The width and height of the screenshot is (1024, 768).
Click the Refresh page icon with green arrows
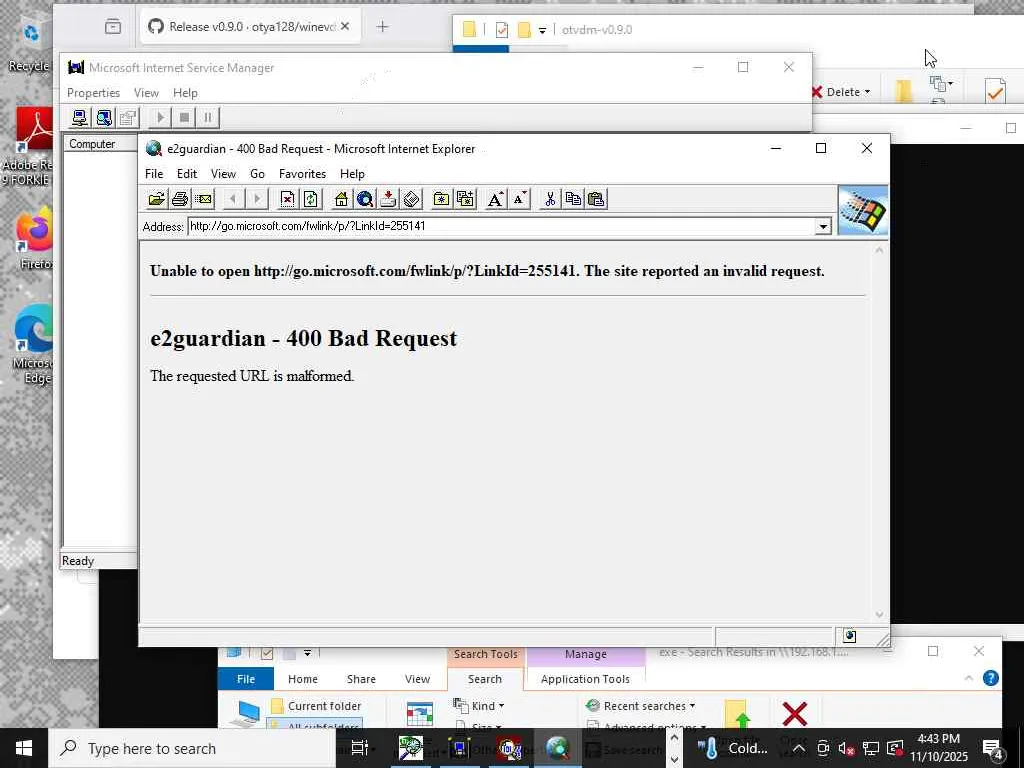[x=311, y=199]
